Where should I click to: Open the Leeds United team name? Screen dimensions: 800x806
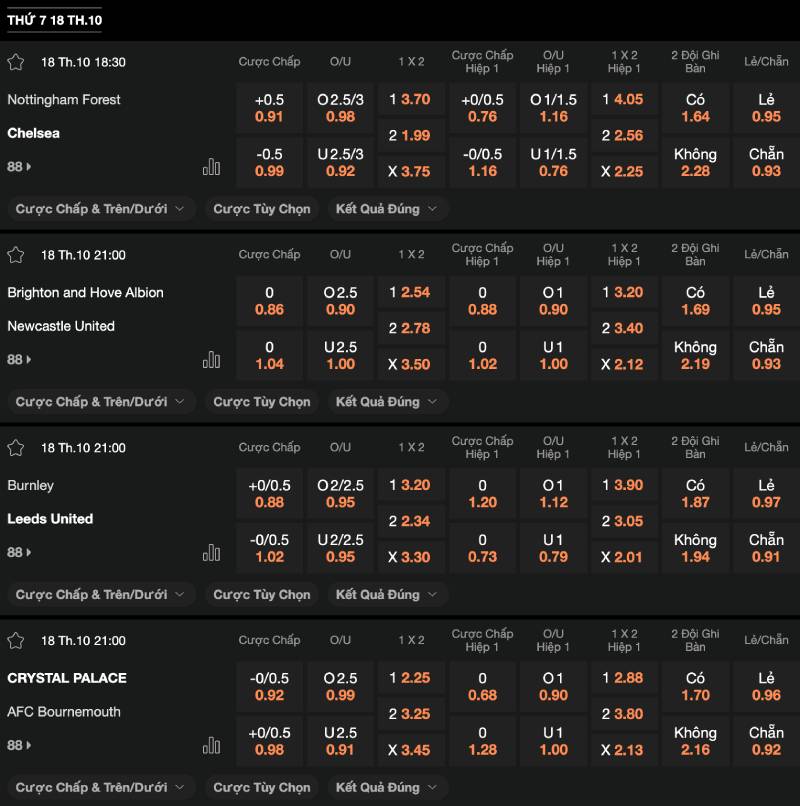click(x=50, y=519)
